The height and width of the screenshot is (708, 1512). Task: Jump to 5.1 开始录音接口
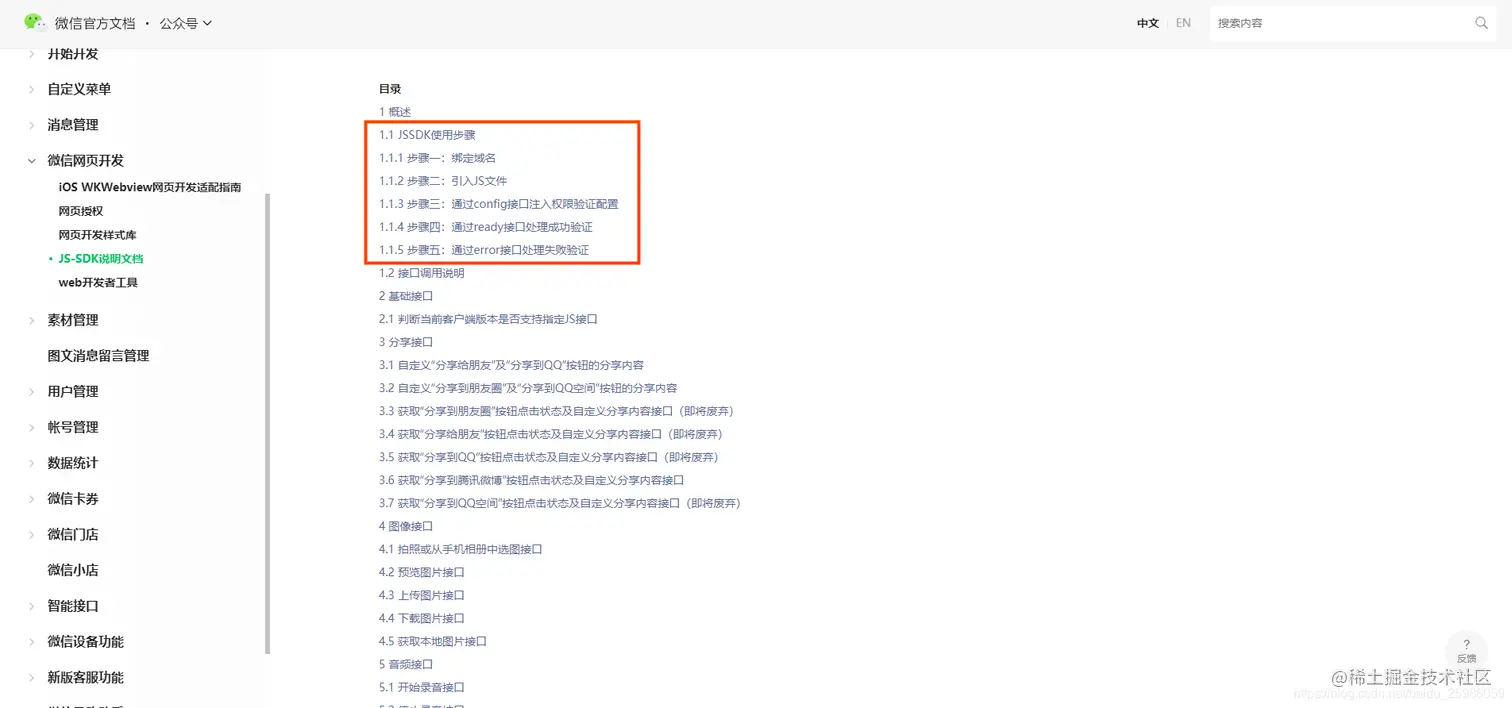point(422,687)
